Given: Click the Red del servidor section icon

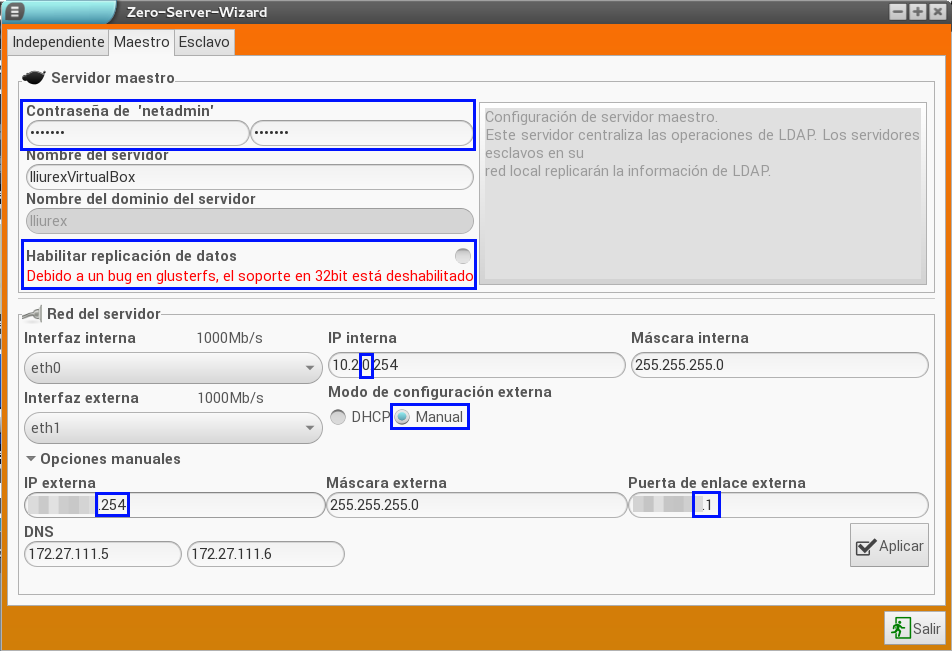Looking at the screenshot, I should [30, 315].
